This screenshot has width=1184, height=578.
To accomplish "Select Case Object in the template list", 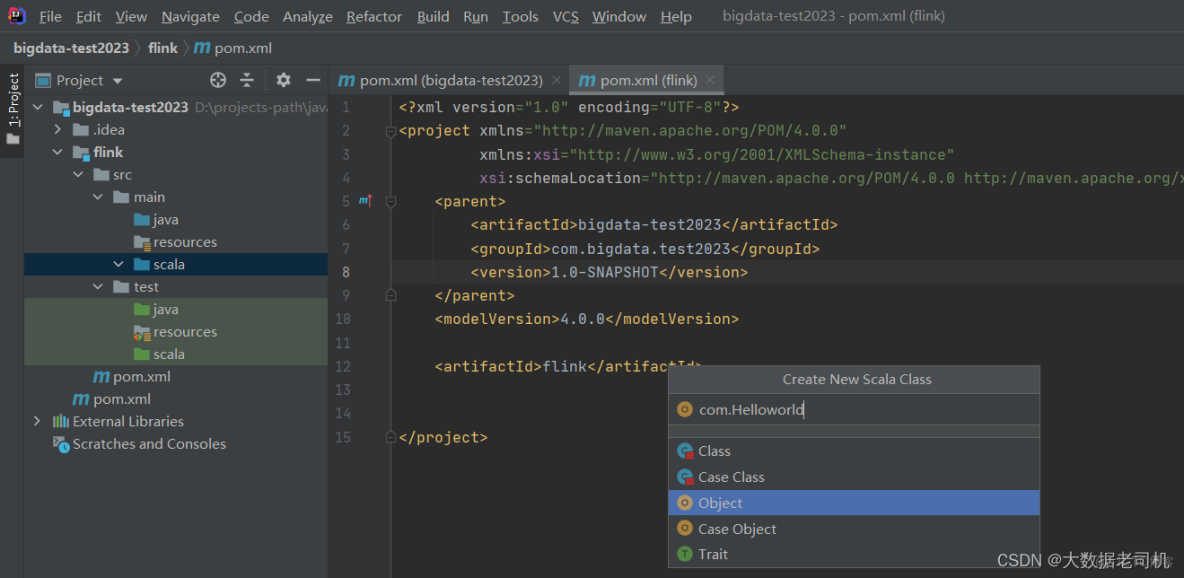I will pyautogui.click(x=736, y=528).
